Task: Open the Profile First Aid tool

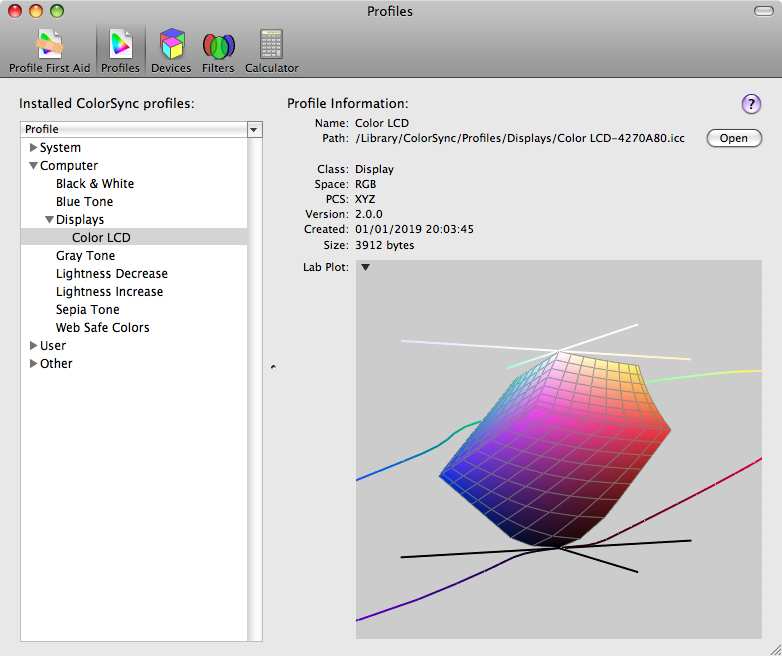Action: [x=49, y=51]
